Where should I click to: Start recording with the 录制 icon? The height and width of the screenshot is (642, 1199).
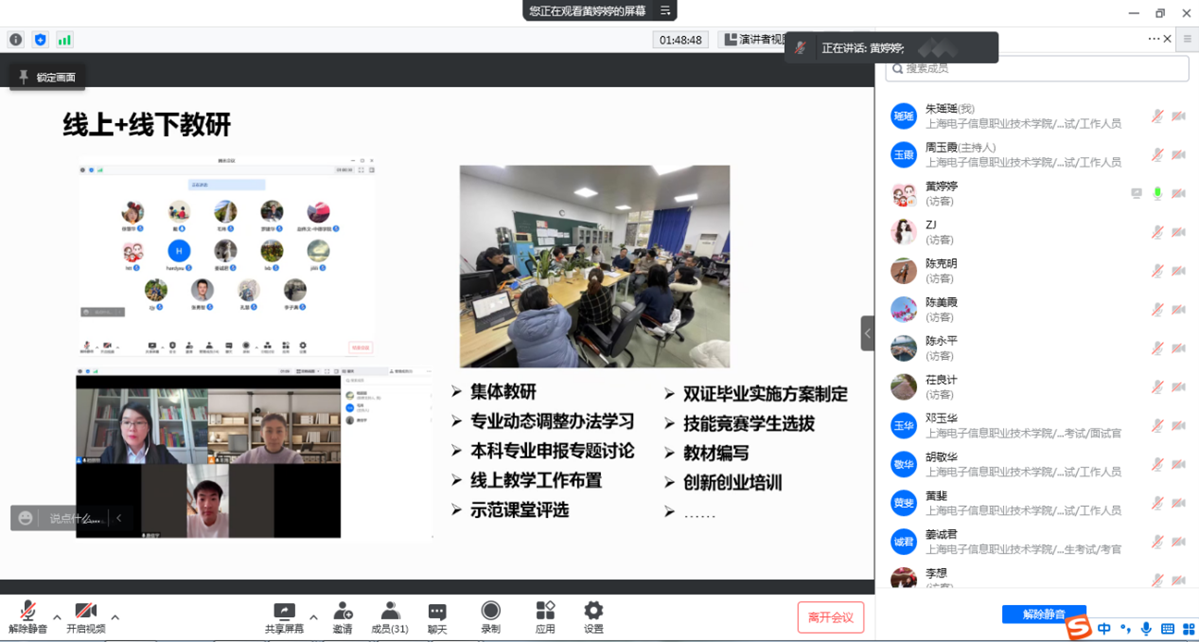tap(490, 611)
